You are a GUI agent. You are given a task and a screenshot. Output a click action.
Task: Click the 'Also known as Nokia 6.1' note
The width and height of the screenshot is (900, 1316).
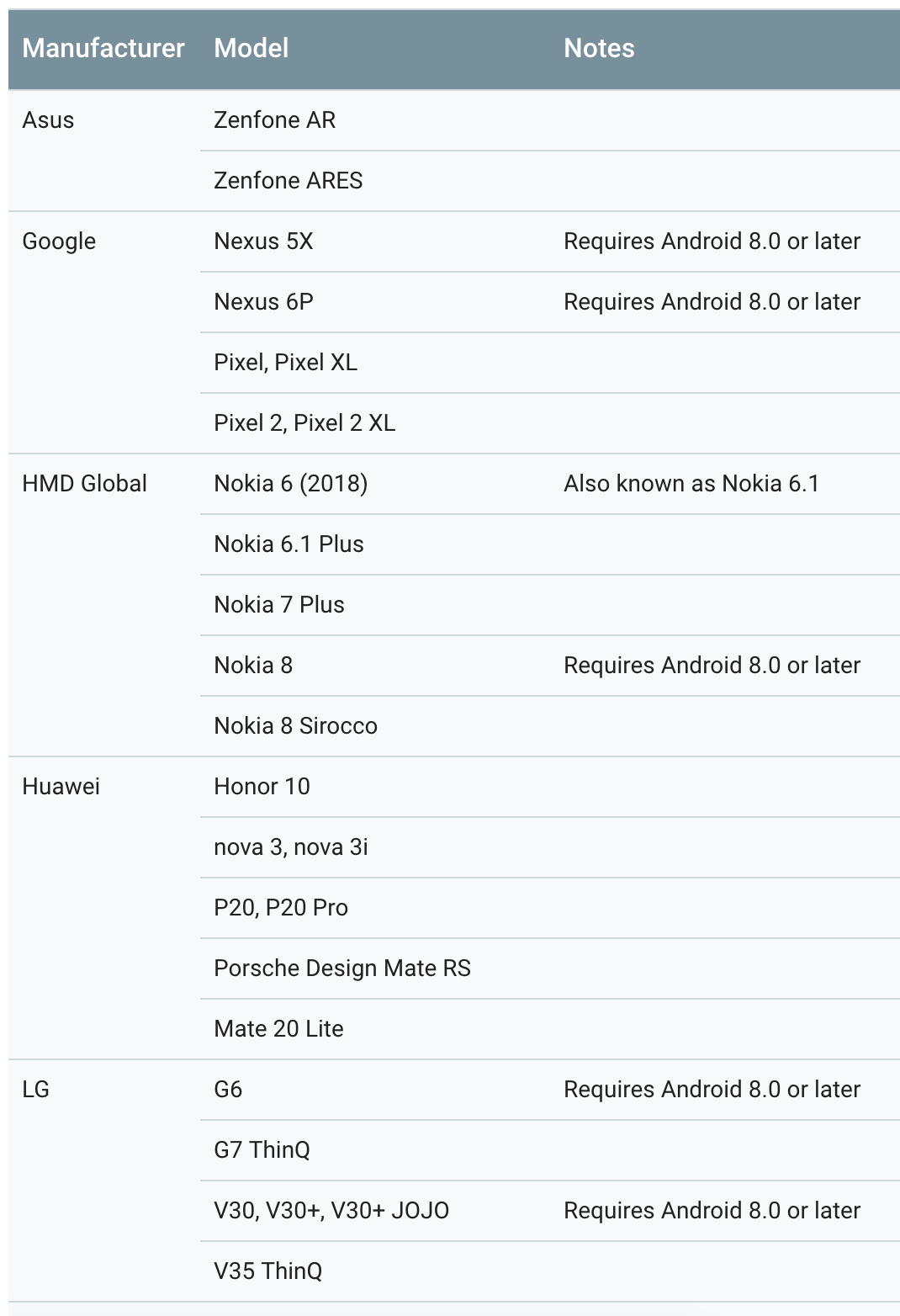[691, 484]
